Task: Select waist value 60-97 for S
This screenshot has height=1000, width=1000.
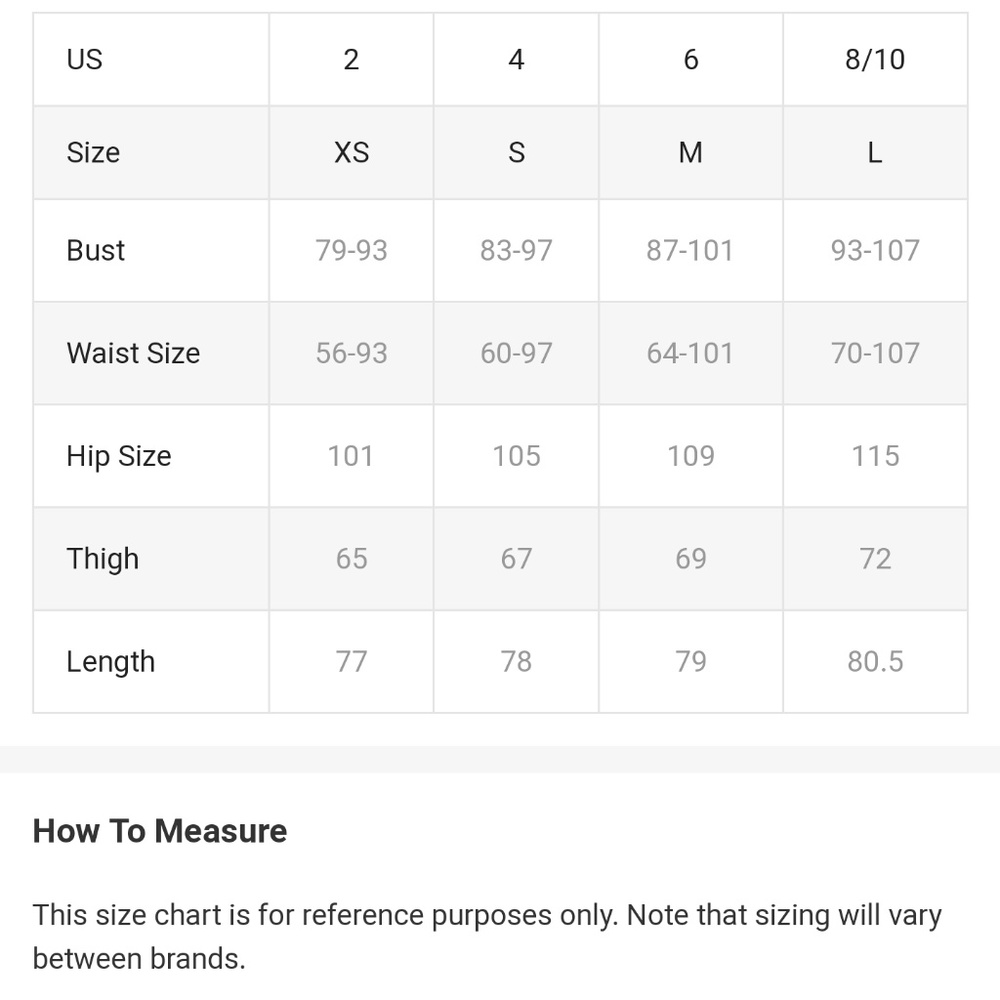Action: pos(516,353)
